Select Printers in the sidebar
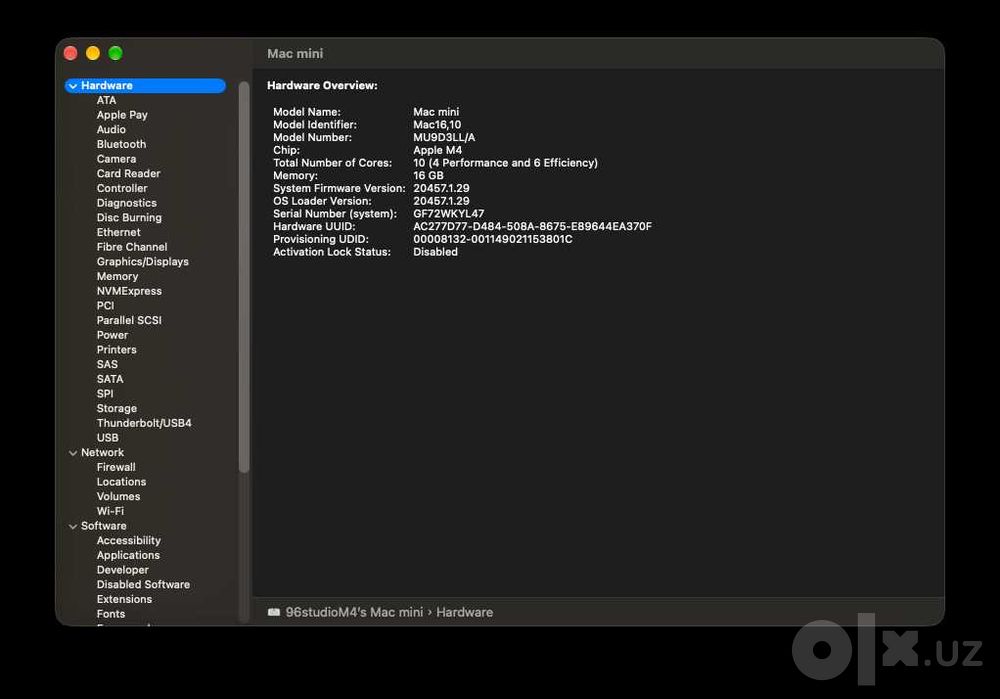Viewport: 1000px width, 699px height. (x=117, y=350)
